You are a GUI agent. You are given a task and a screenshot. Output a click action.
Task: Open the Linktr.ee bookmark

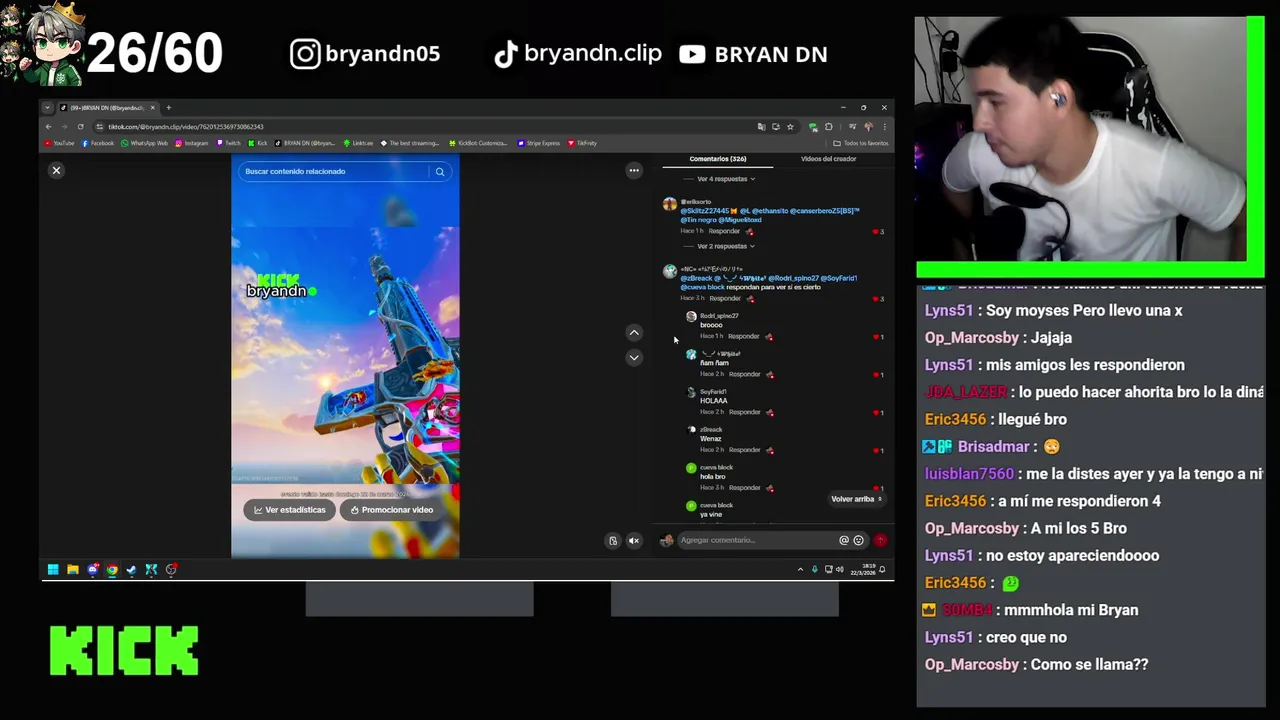[x=358, y=143]
